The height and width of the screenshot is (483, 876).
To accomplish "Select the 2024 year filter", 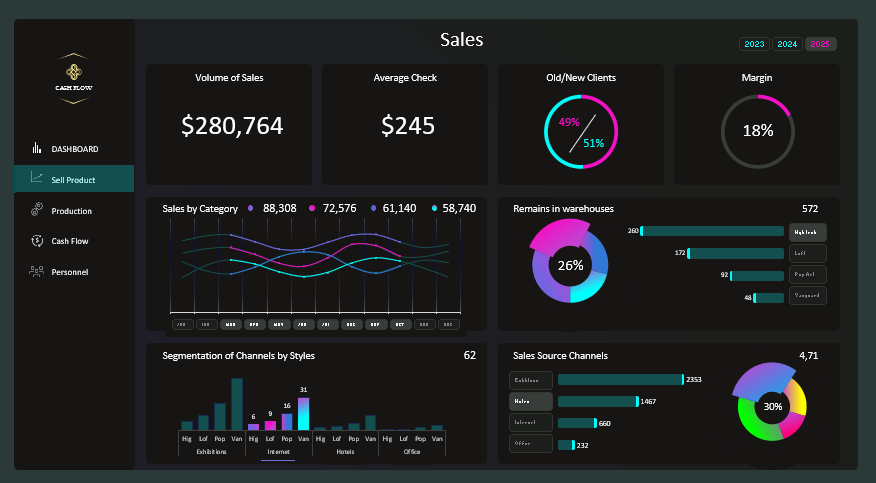I will [x=787, y=44].
